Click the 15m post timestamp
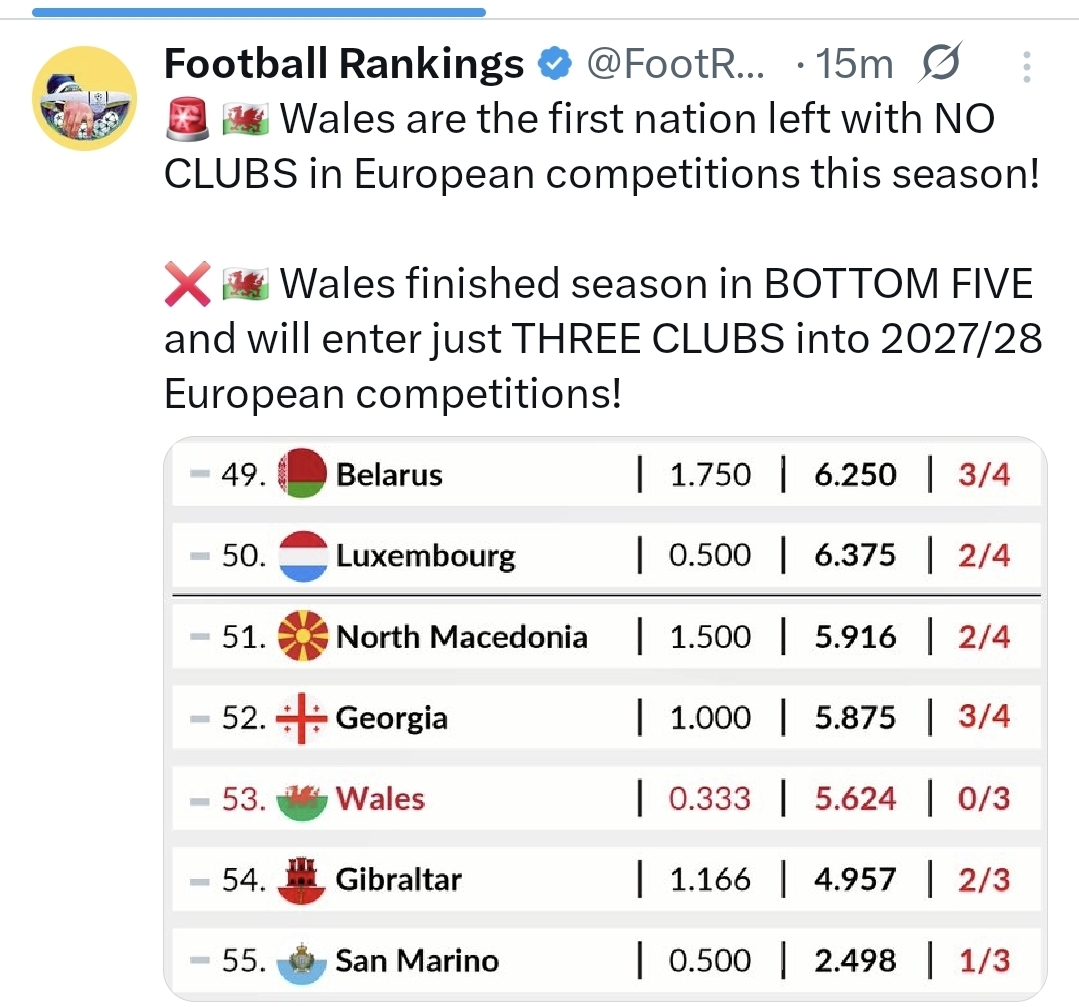1079x1007 pixels. [853, 65]
